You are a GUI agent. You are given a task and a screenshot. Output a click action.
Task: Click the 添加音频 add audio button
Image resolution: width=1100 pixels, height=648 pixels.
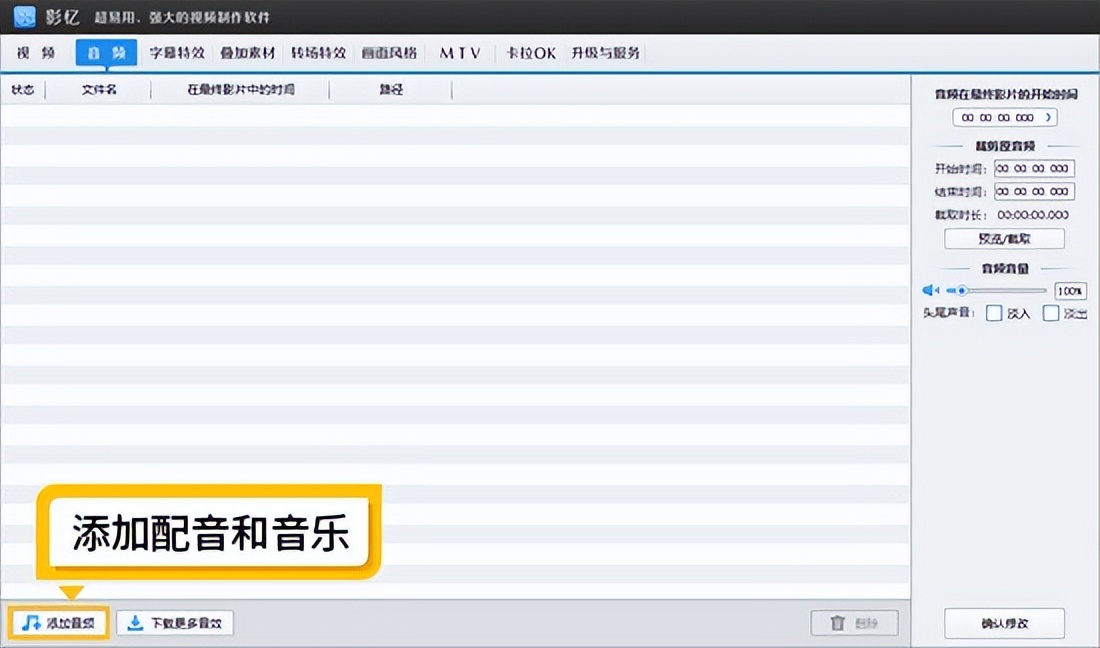(59, 623)
